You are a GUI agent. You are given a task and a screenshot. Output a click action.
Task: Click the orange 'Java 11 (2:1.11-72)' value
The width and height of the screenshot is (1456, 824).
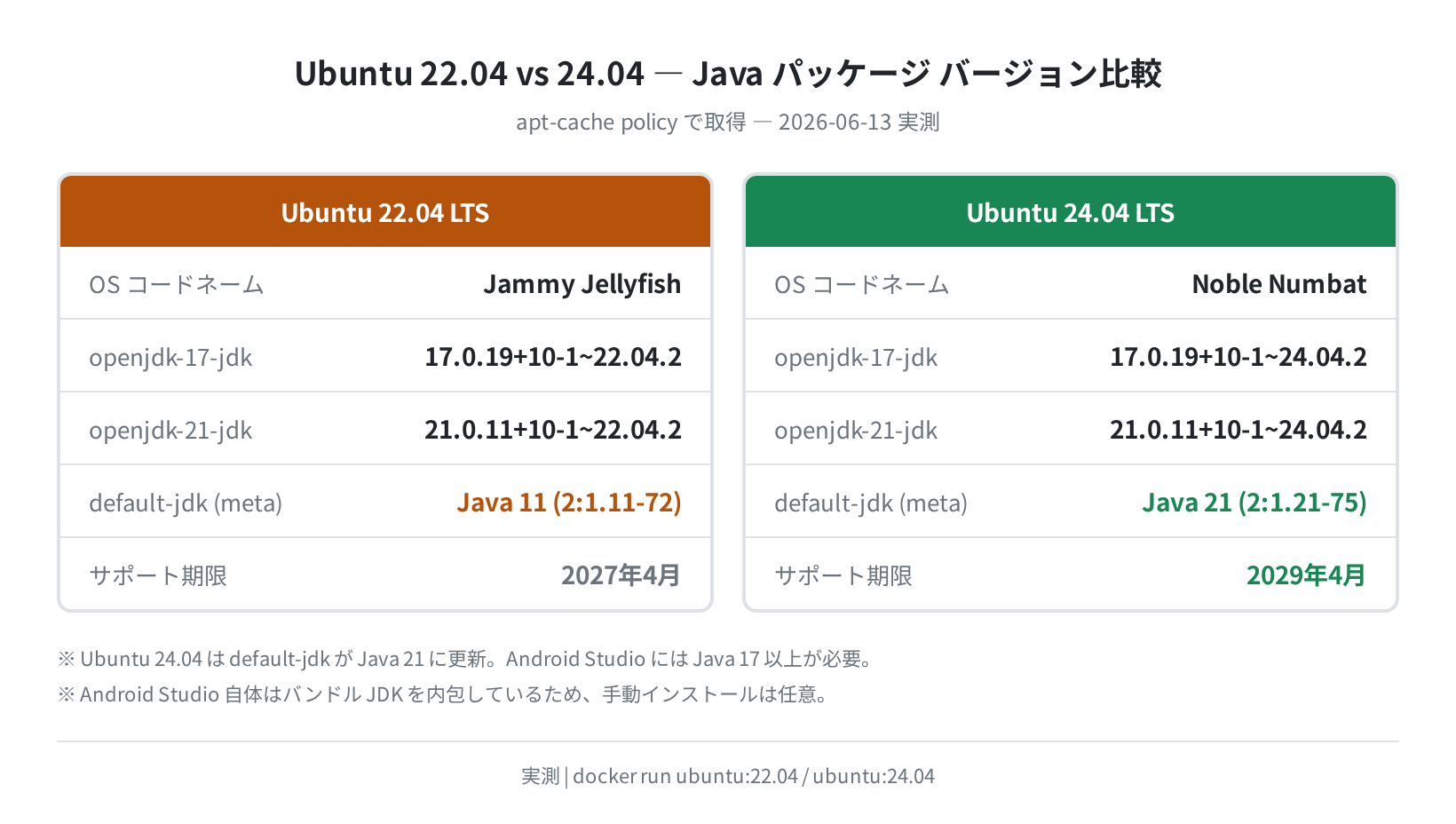coord(569,503)
